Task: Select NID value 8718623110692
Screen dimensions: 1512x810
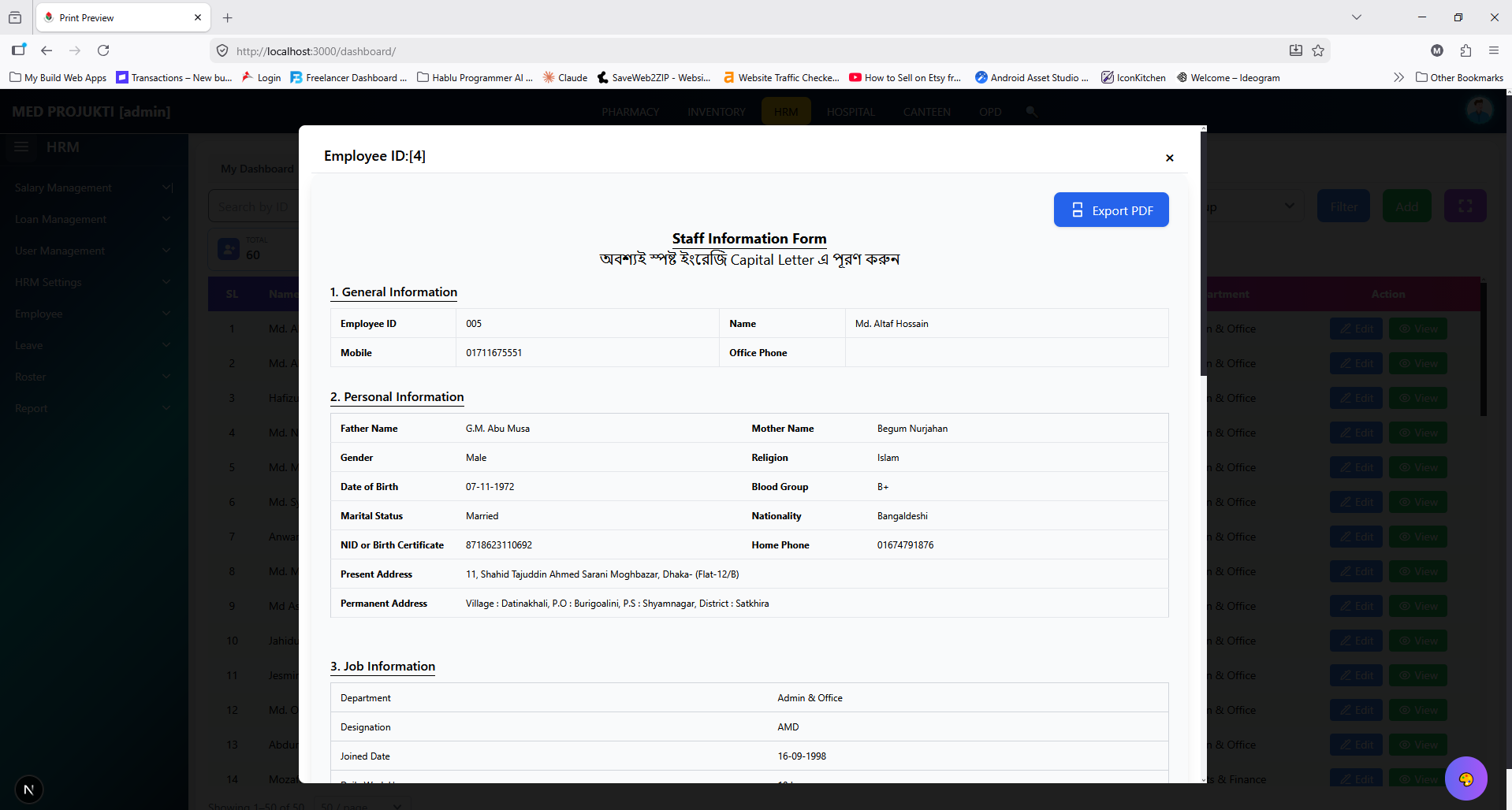Action: tap(499, 545)
